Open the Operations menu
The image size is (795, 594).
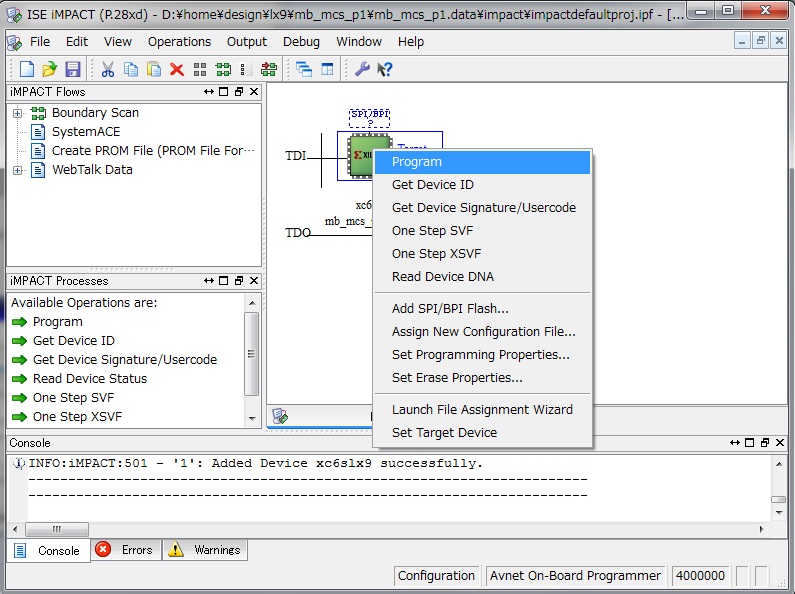(179, 42)
